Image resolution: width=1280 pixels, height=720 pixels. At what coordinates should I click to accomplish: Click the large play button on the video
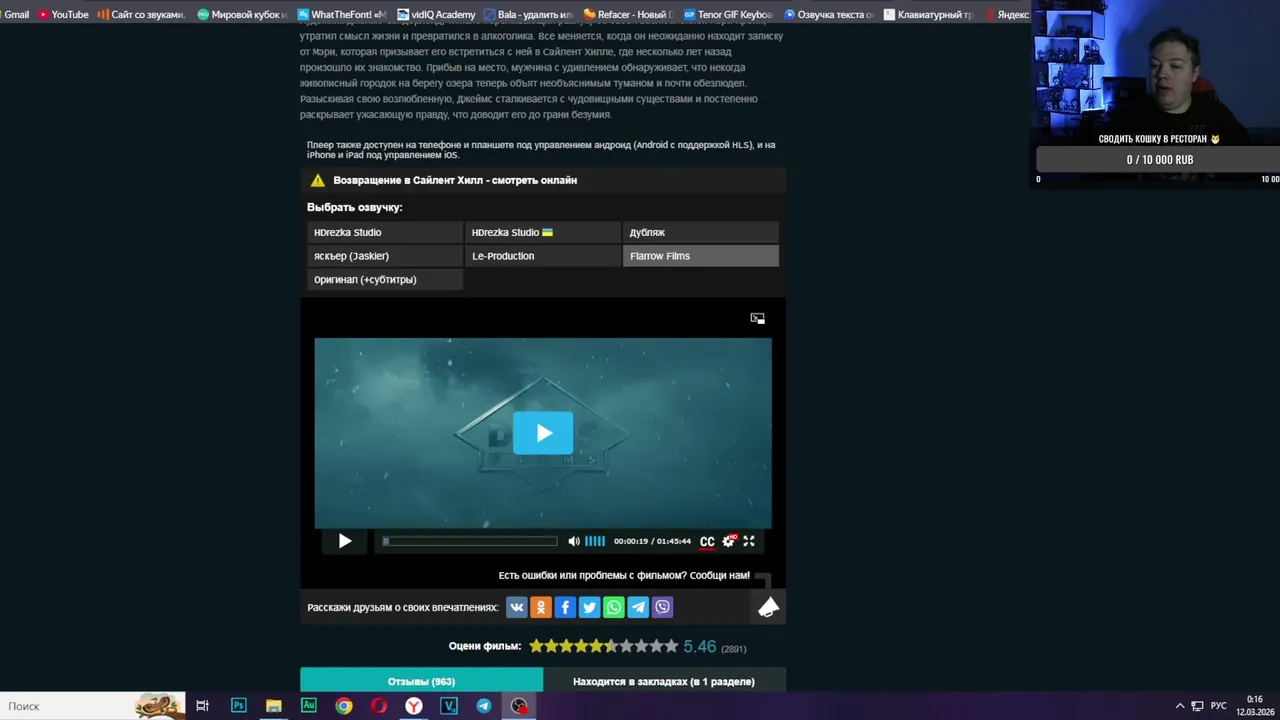(543, 433)
